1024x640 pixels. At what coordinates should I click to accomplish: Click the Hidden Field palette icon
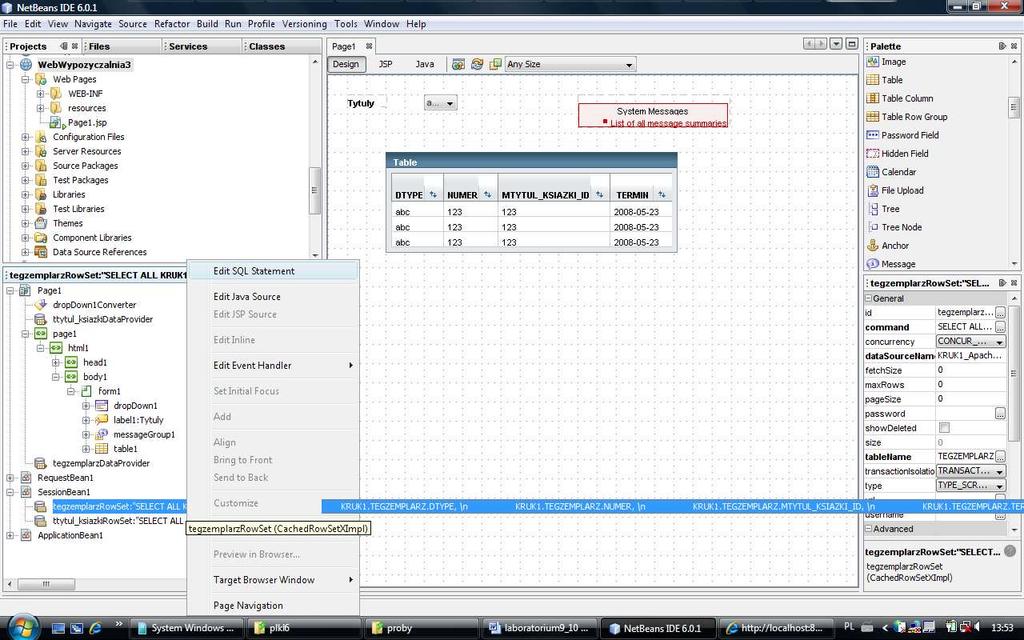coord(872,153)
